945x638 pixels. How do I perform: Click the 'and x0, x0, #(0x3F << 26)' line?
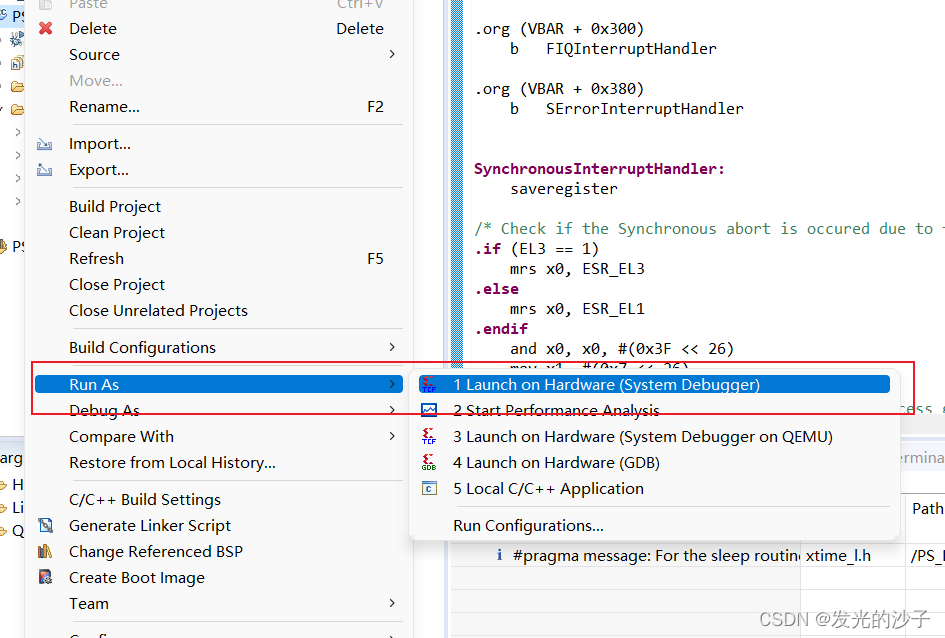tap(621, 349)
